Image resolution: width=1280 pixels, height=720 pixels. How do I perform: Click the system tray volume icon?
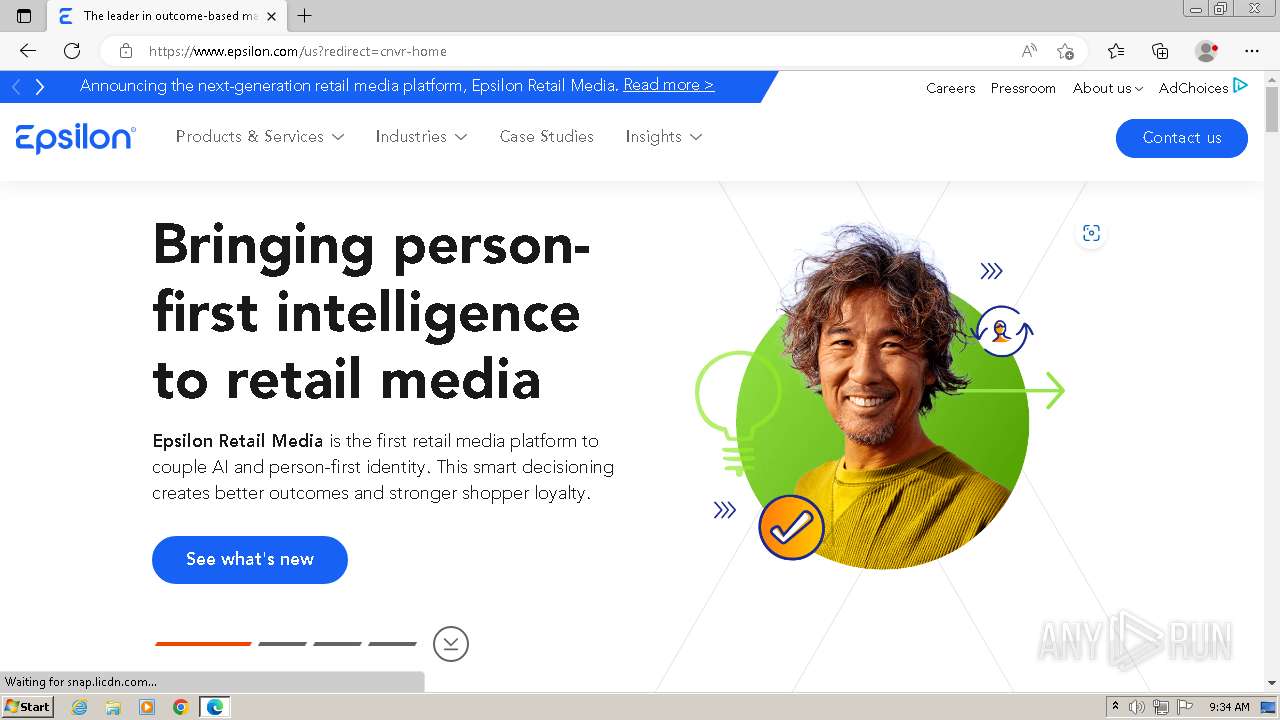click(x=1137, y=707)
